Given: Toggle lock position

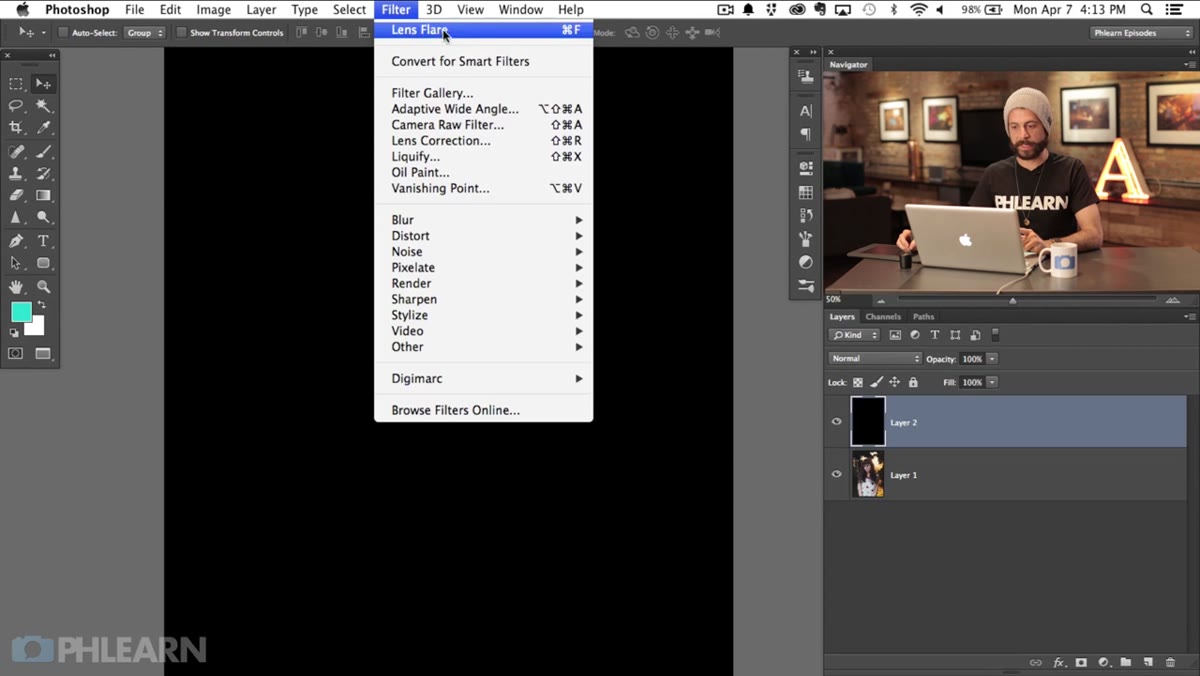Looking at the screenshot, I should (x=895, y=382).
